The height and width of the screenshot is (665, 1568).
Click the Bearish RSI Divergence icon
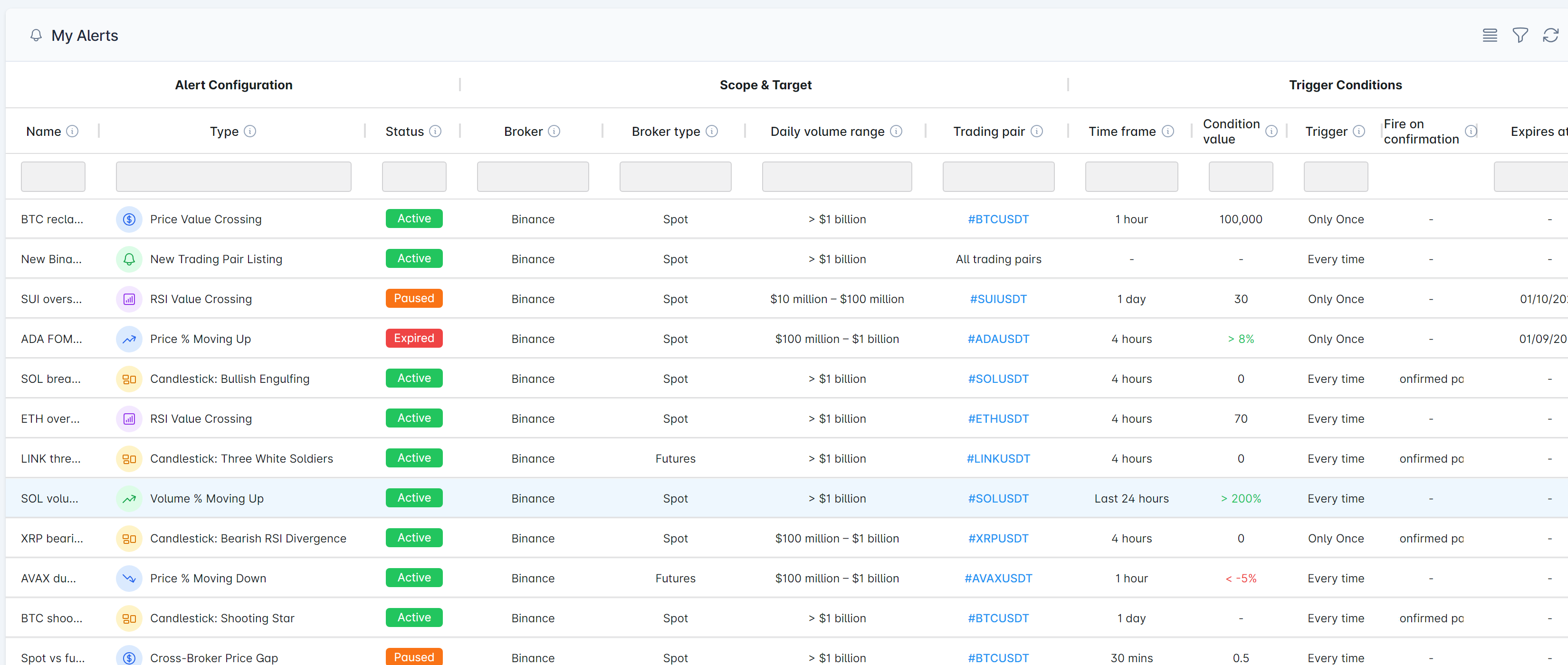pyautogui.click(x=129, y=539)
